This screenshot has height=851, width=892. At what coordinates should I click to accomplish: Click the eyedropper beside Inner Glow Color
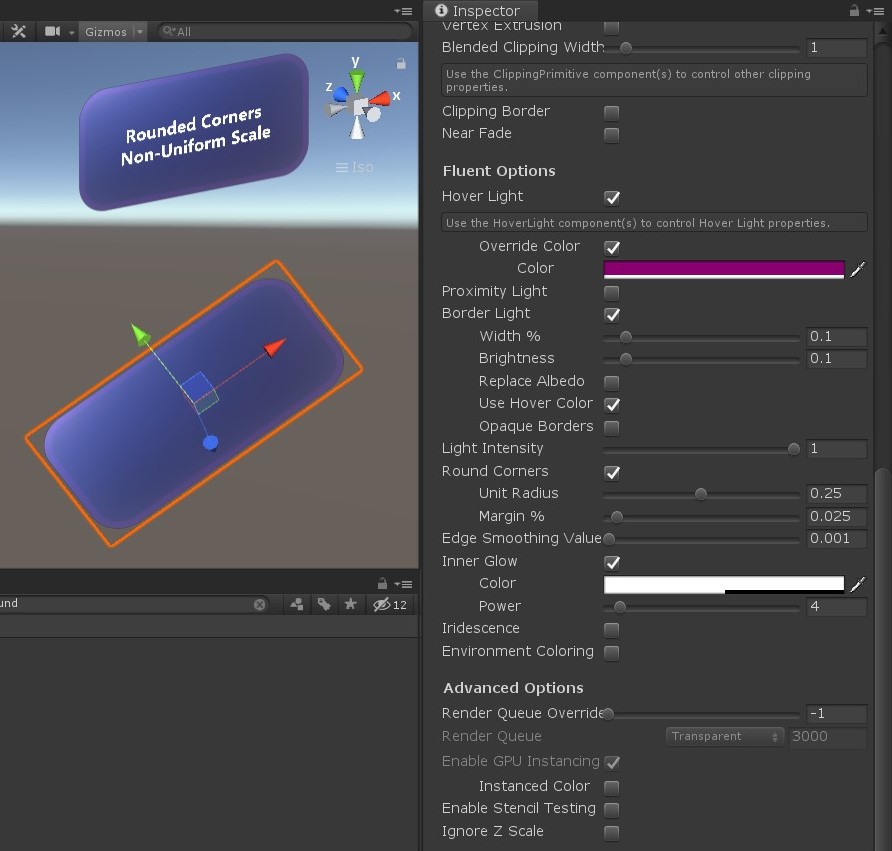click(857, 584)
